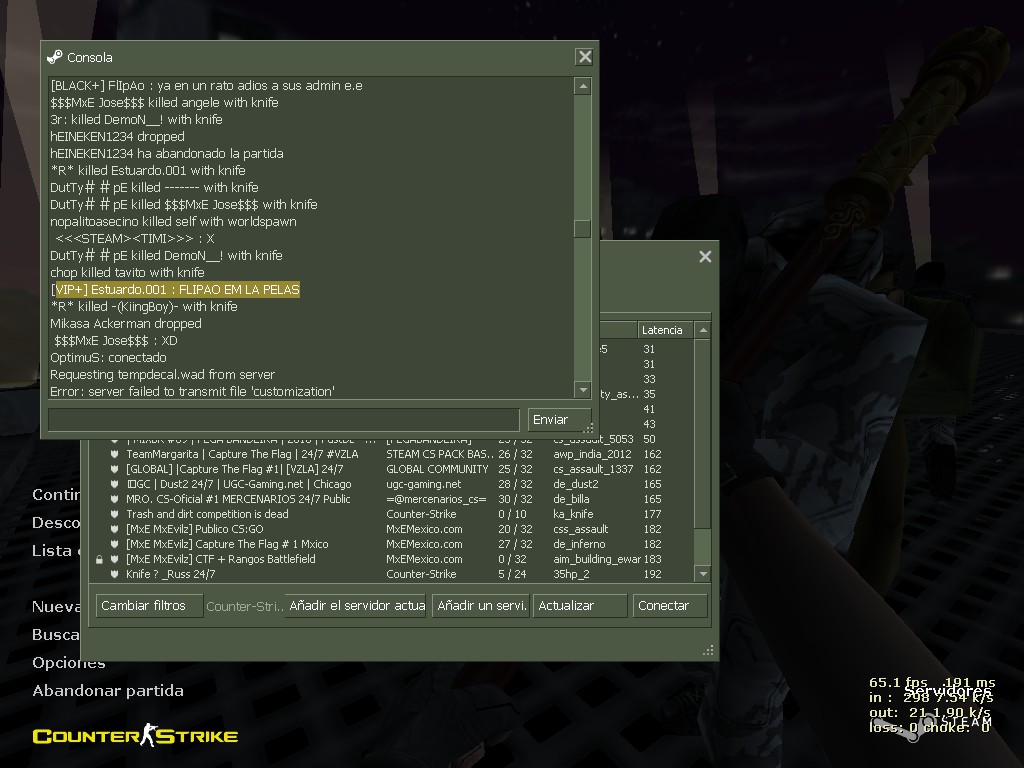Screen dimensions: 1024x768
Task: Click the ka_knife map cell
Action: coord(573,514)
